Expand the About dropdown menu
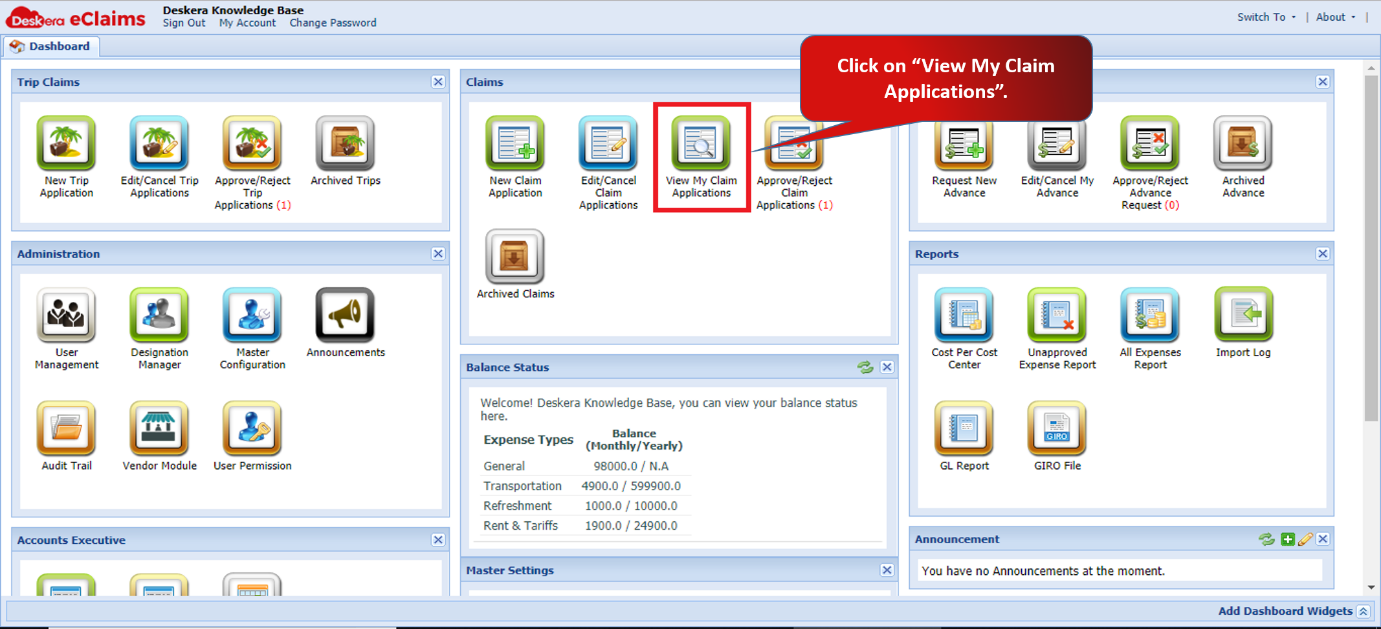This screenshot has height=629, width=1381. click(x=1336, y=17)
